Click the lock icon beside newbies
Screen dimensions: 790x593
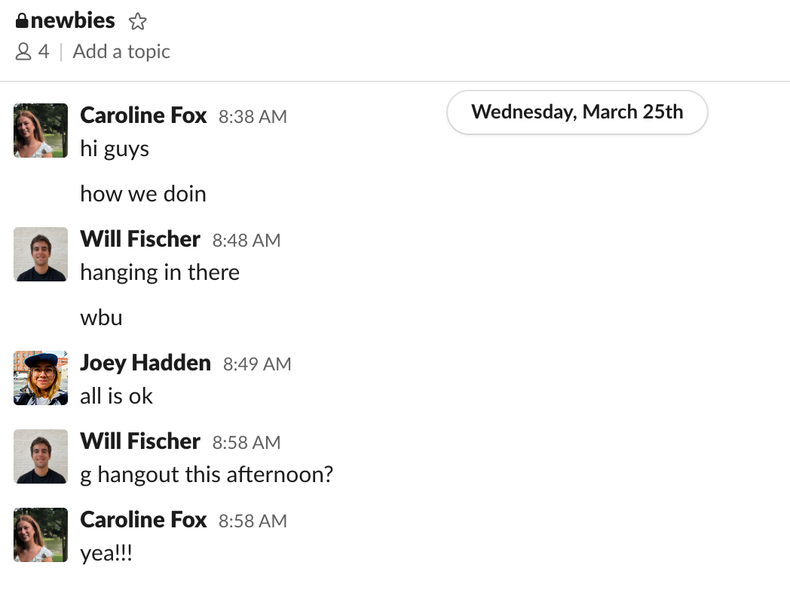point(22,21)
